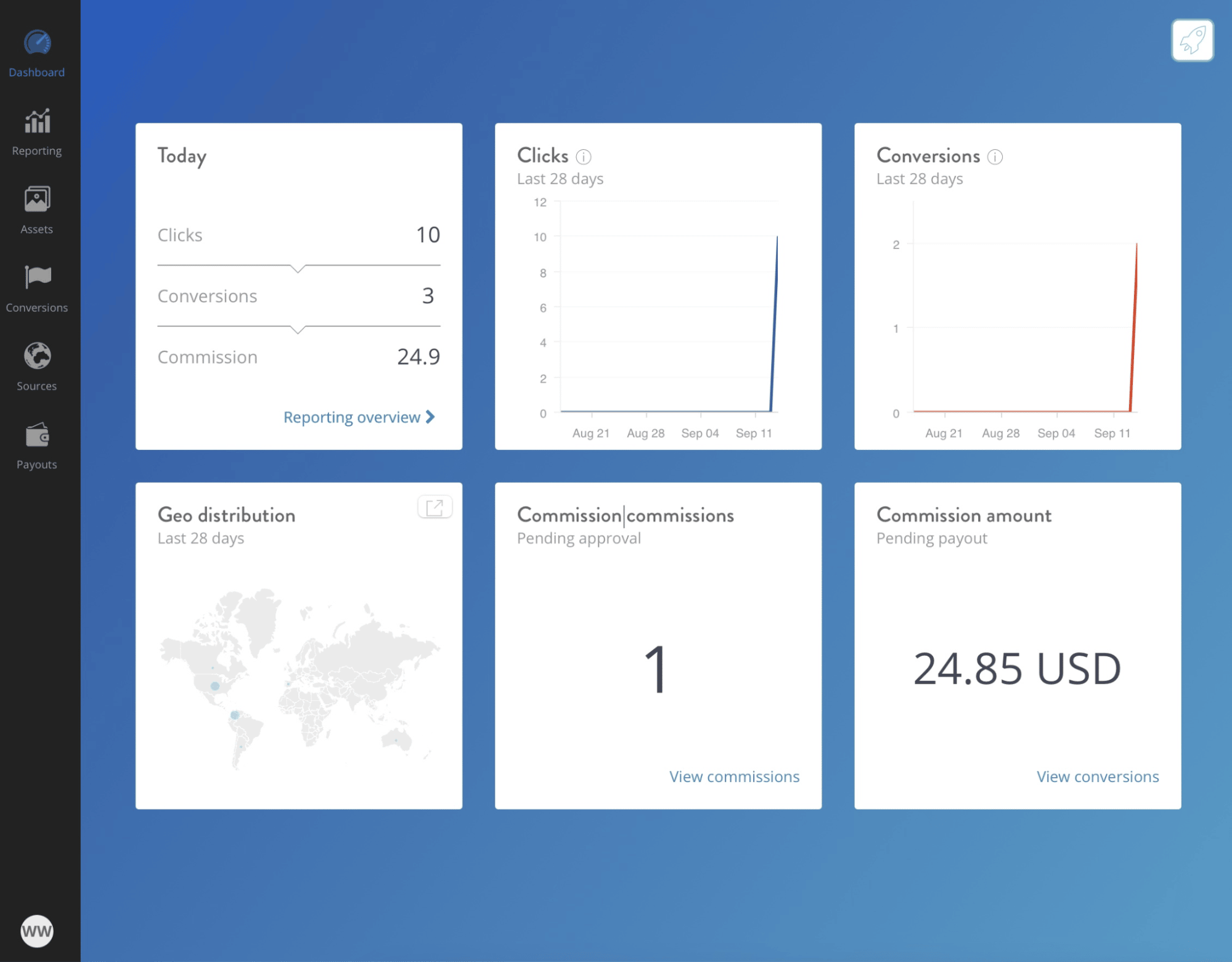The image size is (1232, 962).
Task: Select the Sources globe icon
Action: point(36,356)
